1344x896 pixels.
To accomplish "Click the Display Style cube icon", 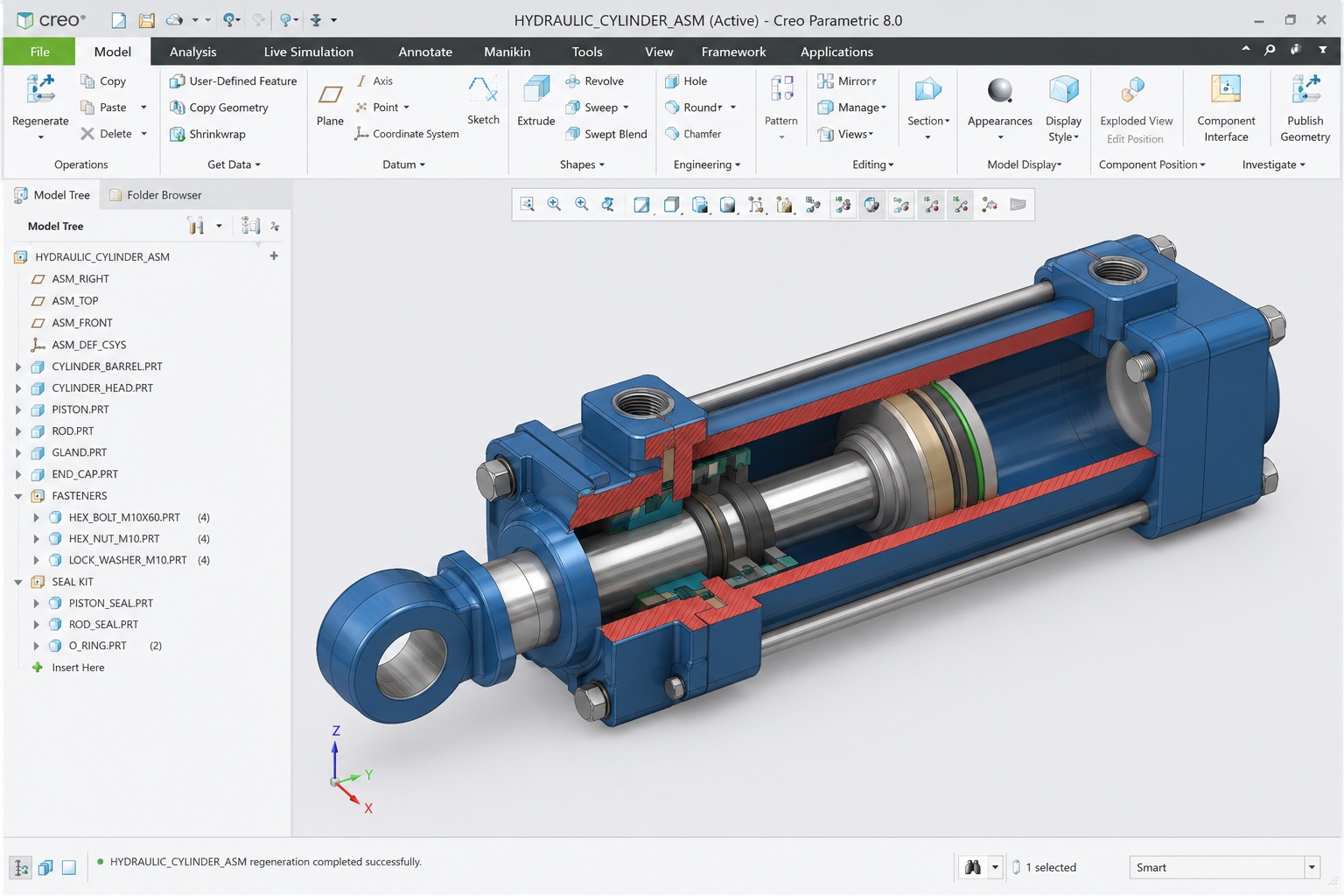I will (x=1064, y=89).
